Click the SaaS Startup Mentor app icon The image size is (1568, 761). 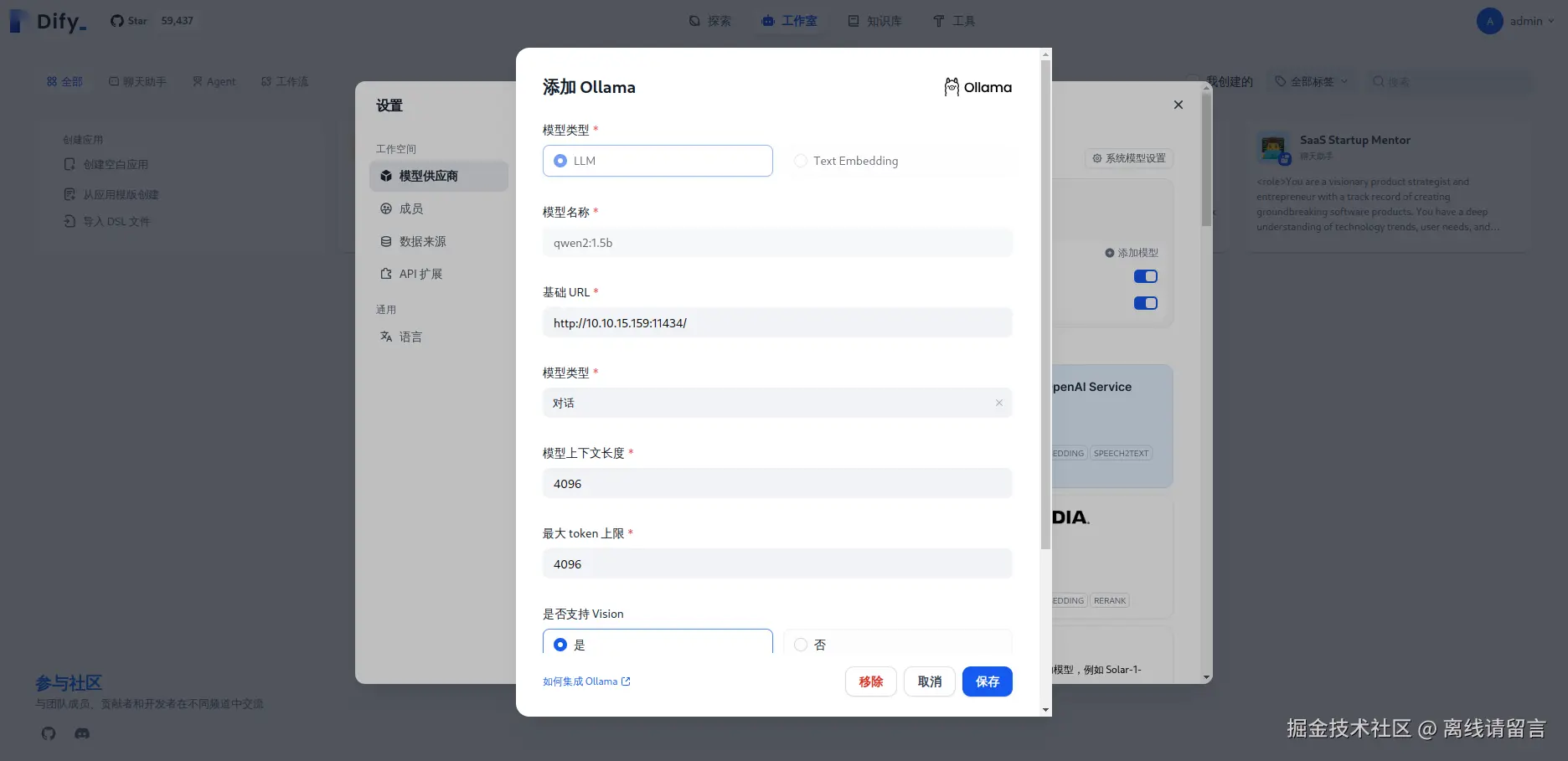pyautogui.click(x=1273, y=149)
